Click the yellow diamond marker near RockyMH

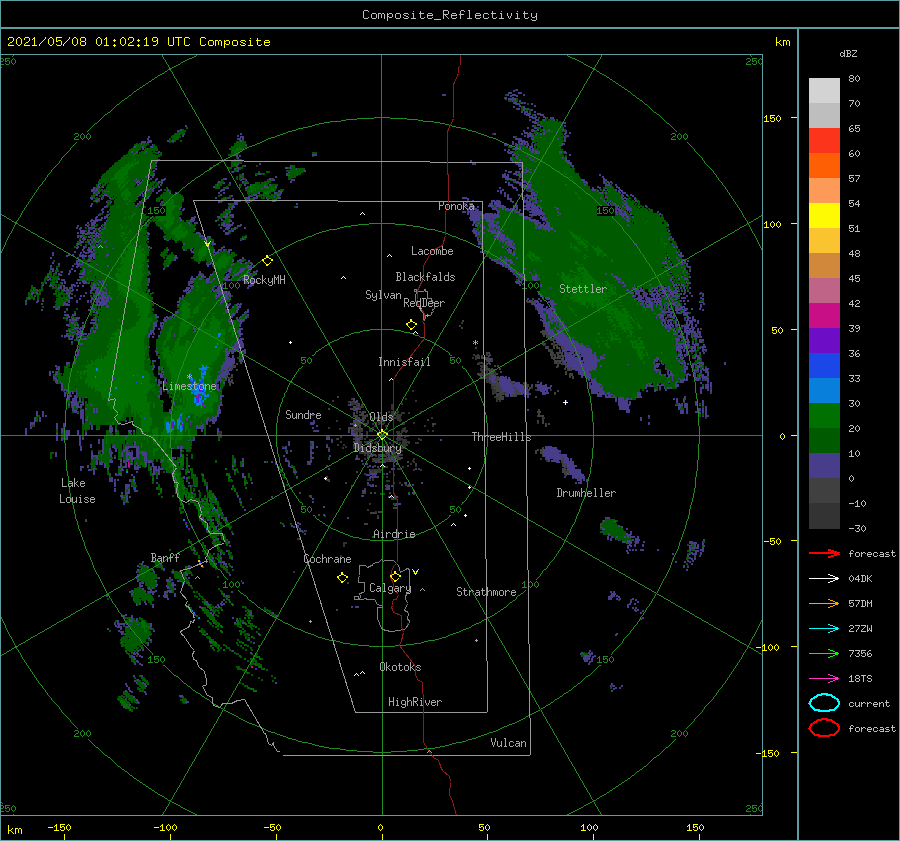267,261
